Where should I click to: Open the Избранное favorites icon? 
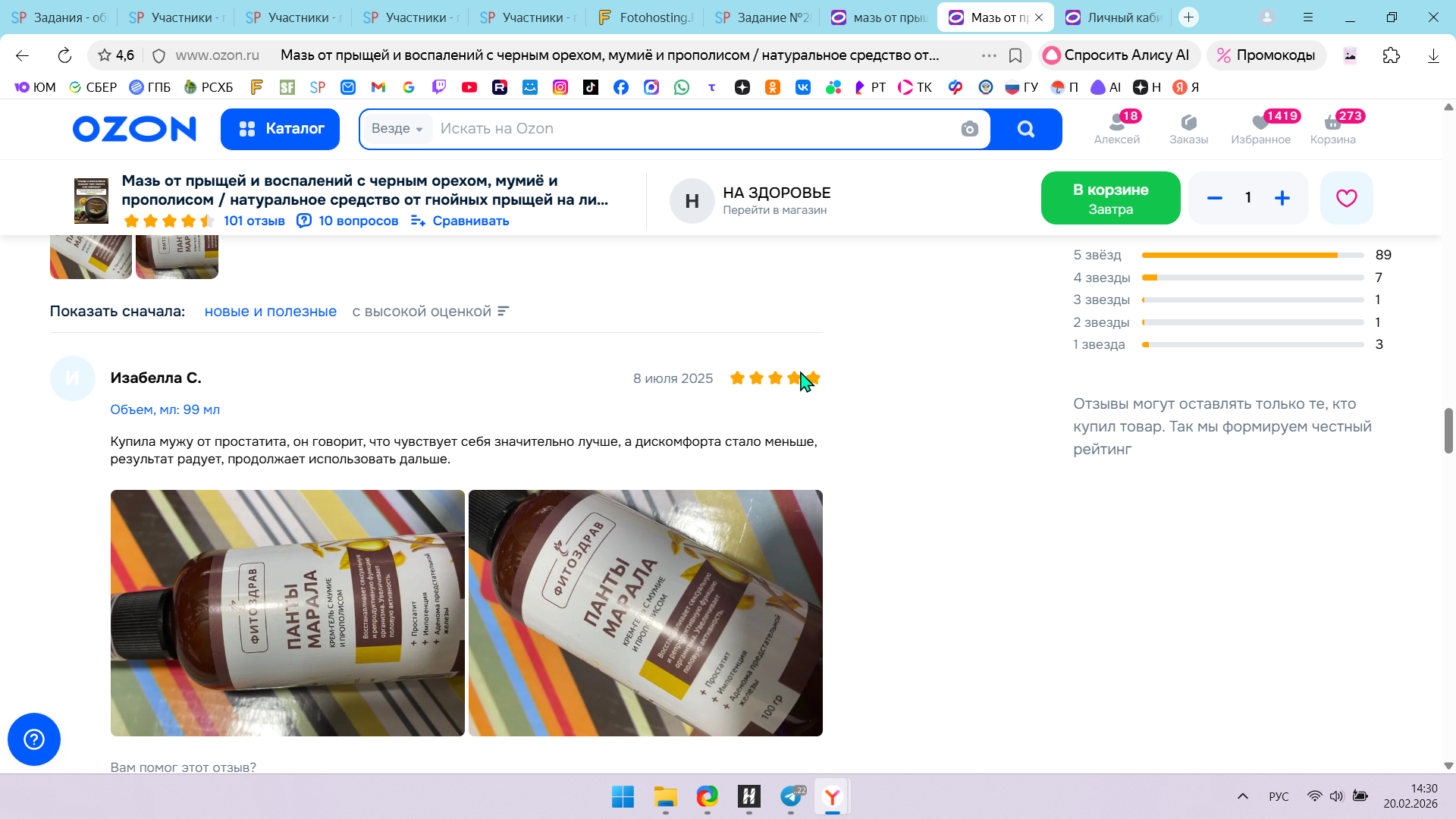tap(1260, 128)
